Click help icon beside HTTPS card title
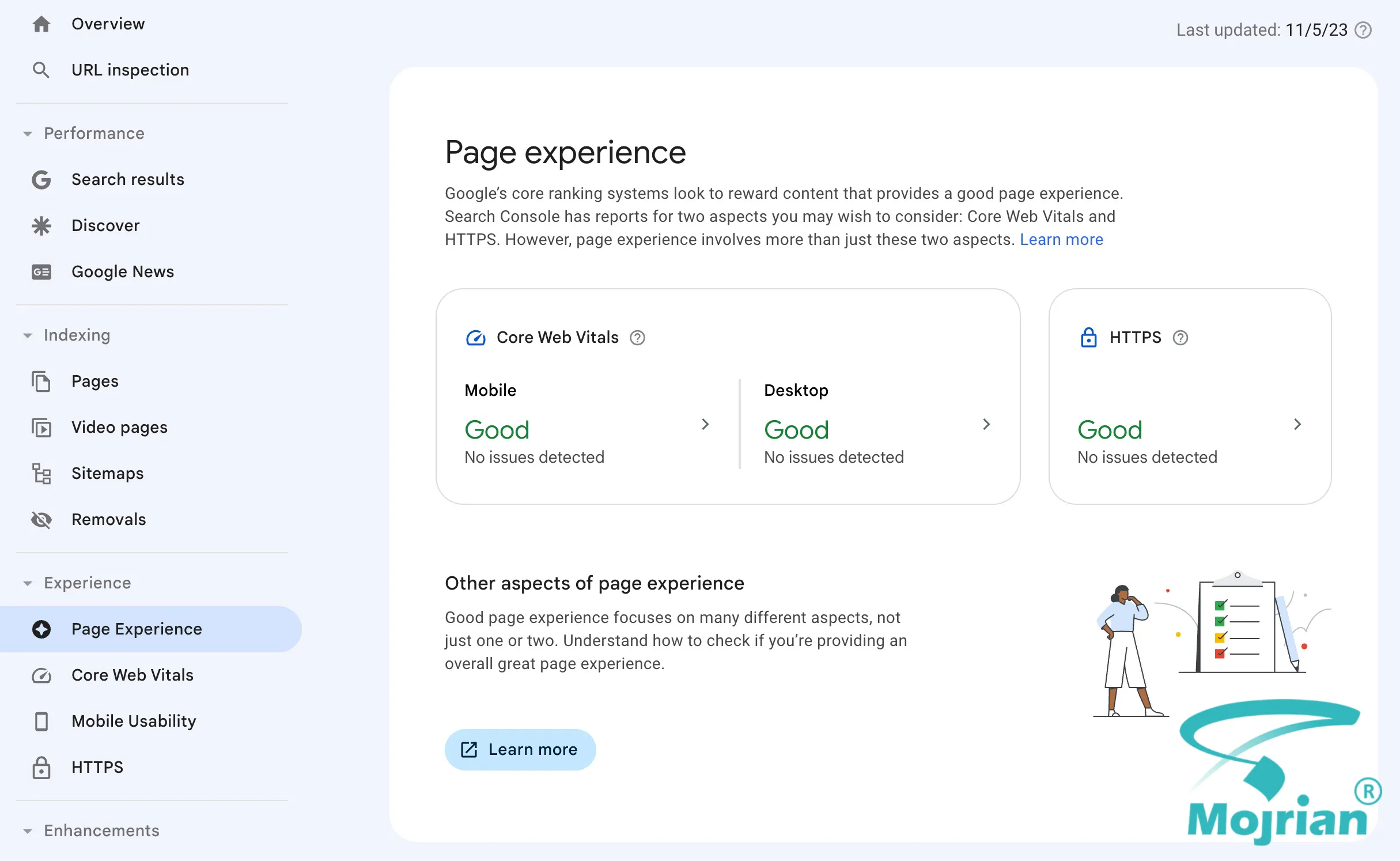This screenshot has width=1400, height=861. pos(1180,338)
